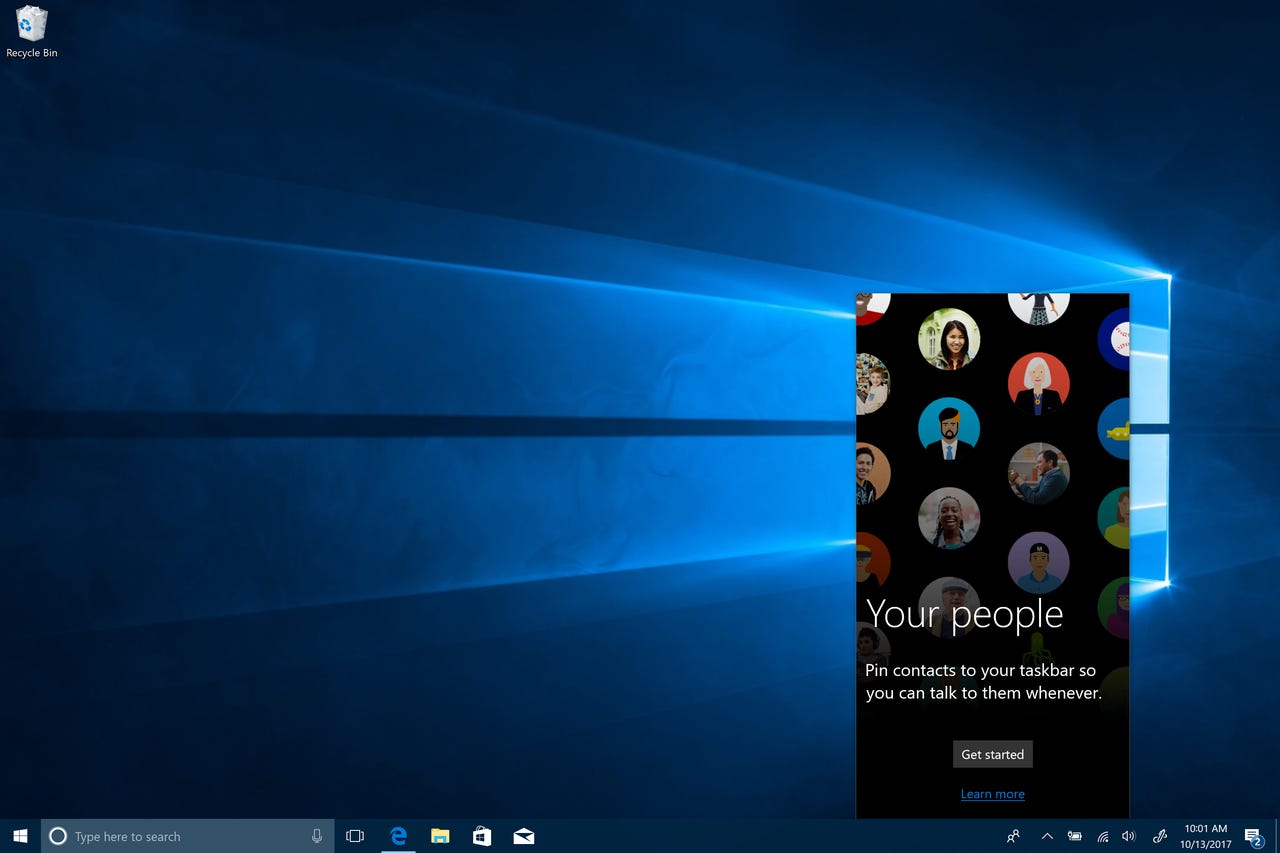Open the Learn more link
This screenshot has height=853, width=1280.
tap(992, 793)
